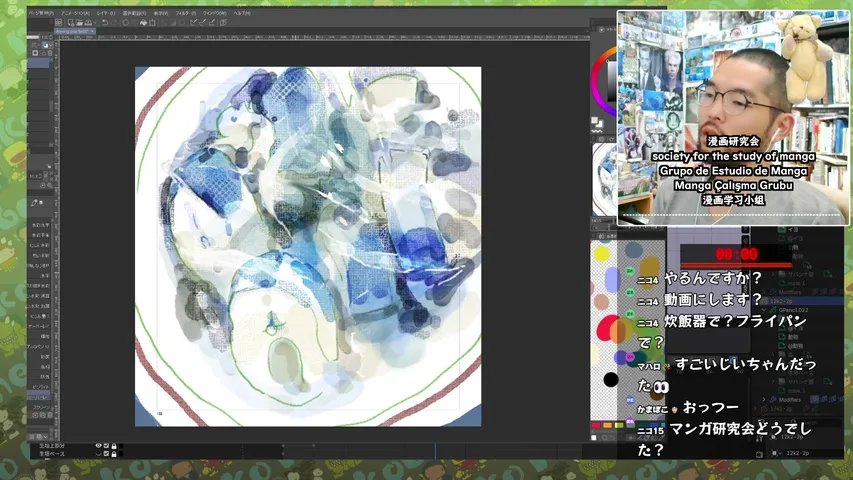853x480 pixels.
Task: Toggle the first snap ruler icon
Action: pyautogui.click(x=194, y=23)
